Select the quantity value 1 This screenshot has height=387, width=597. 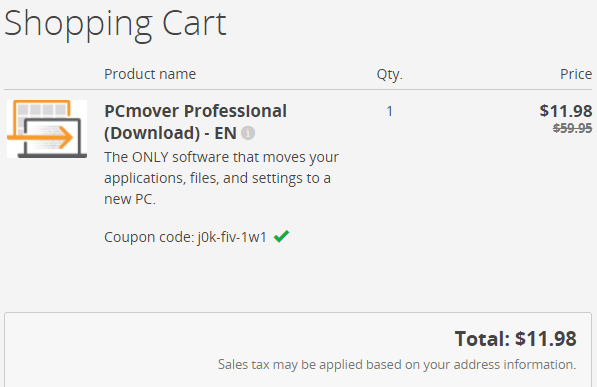(389, 111)
